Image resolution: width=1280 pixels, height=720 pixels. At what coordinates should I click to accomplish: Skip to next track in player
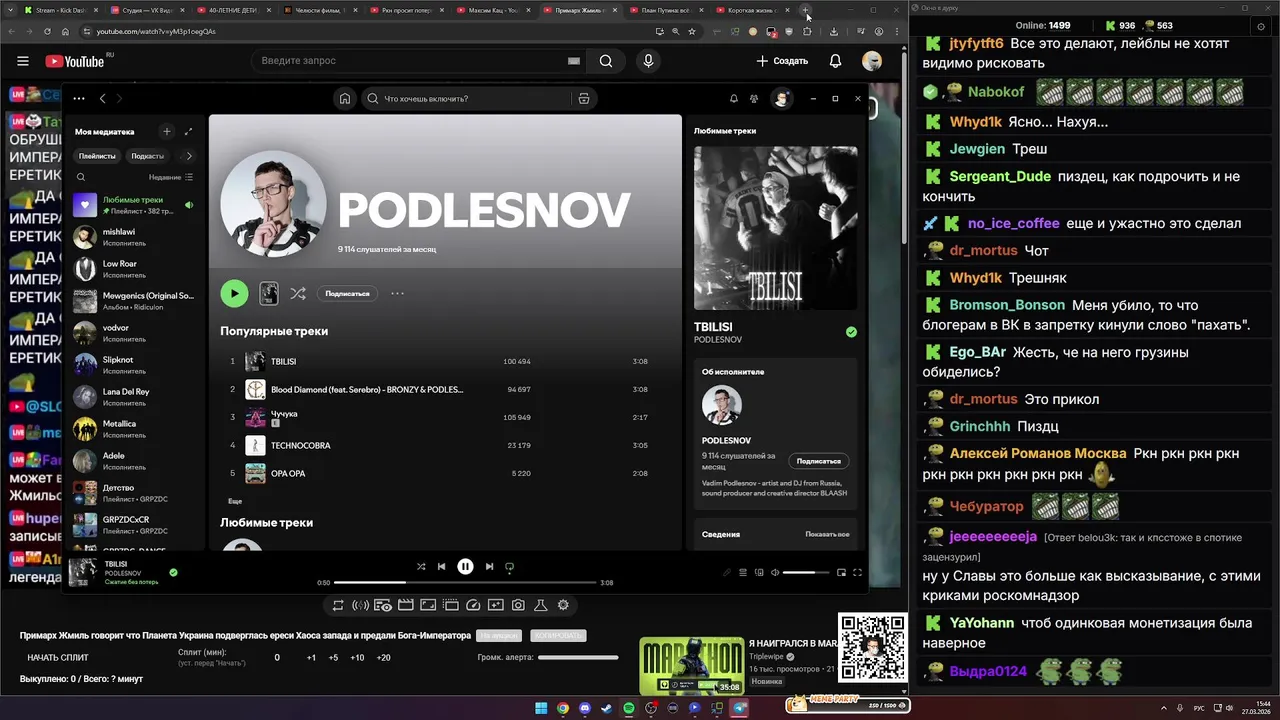489,567
